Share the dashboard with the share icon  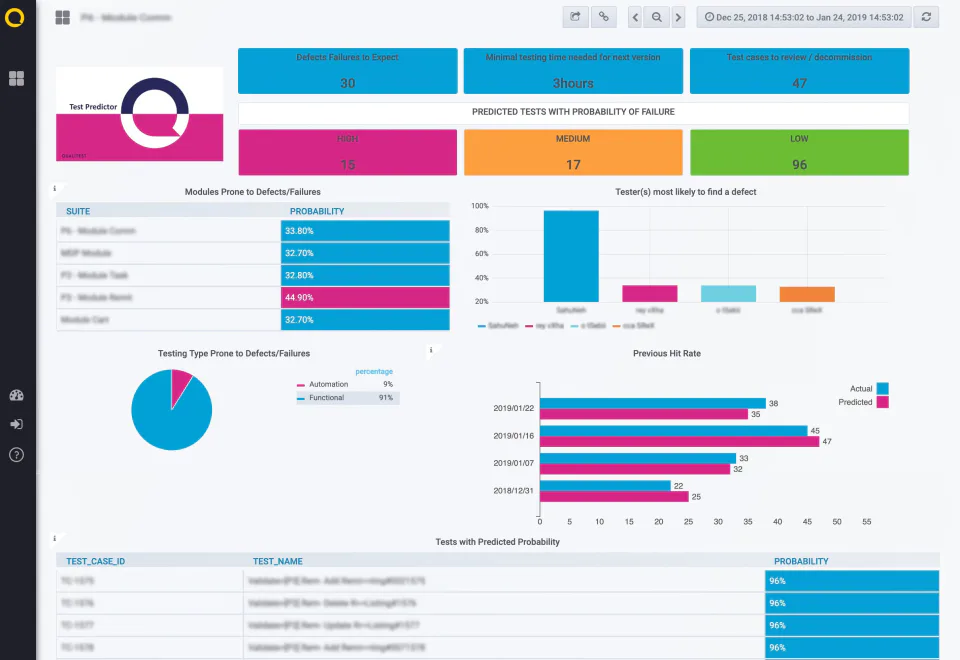coord(576,17)
